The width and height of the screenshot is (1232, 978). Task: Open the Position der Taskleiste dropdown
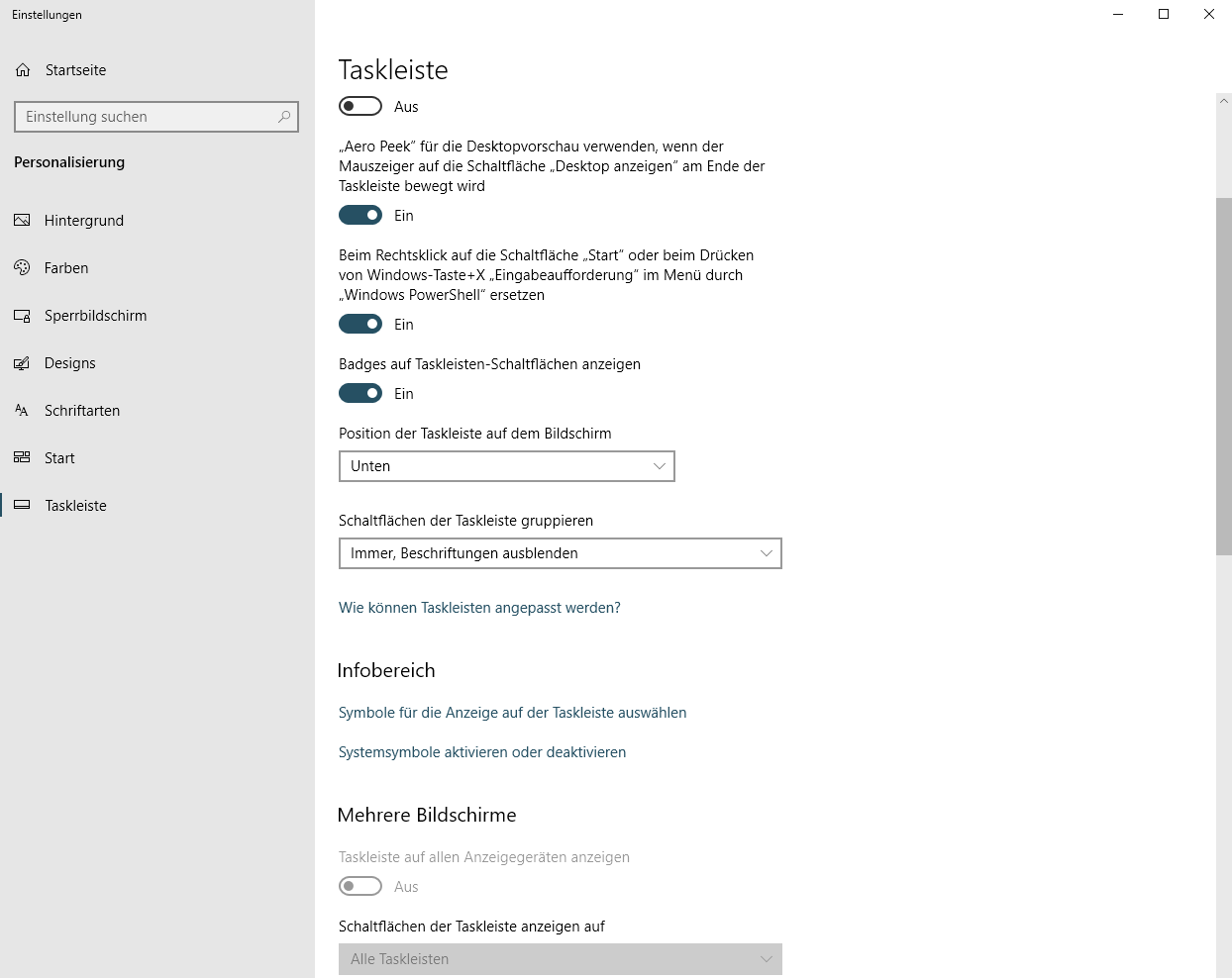tap(506, 466)
